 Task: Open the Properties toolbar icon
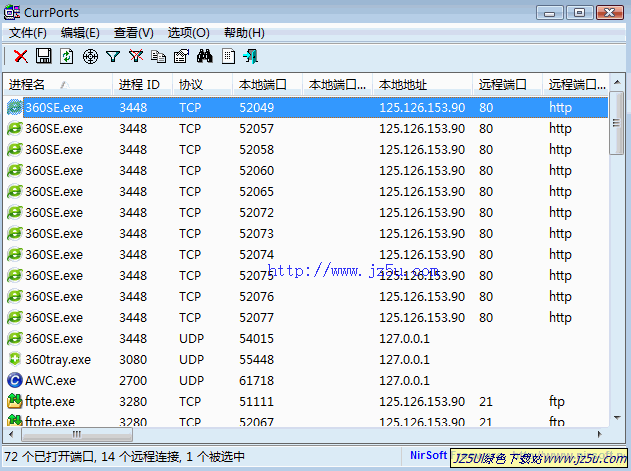pyautogui.click(x=181, y=56)
